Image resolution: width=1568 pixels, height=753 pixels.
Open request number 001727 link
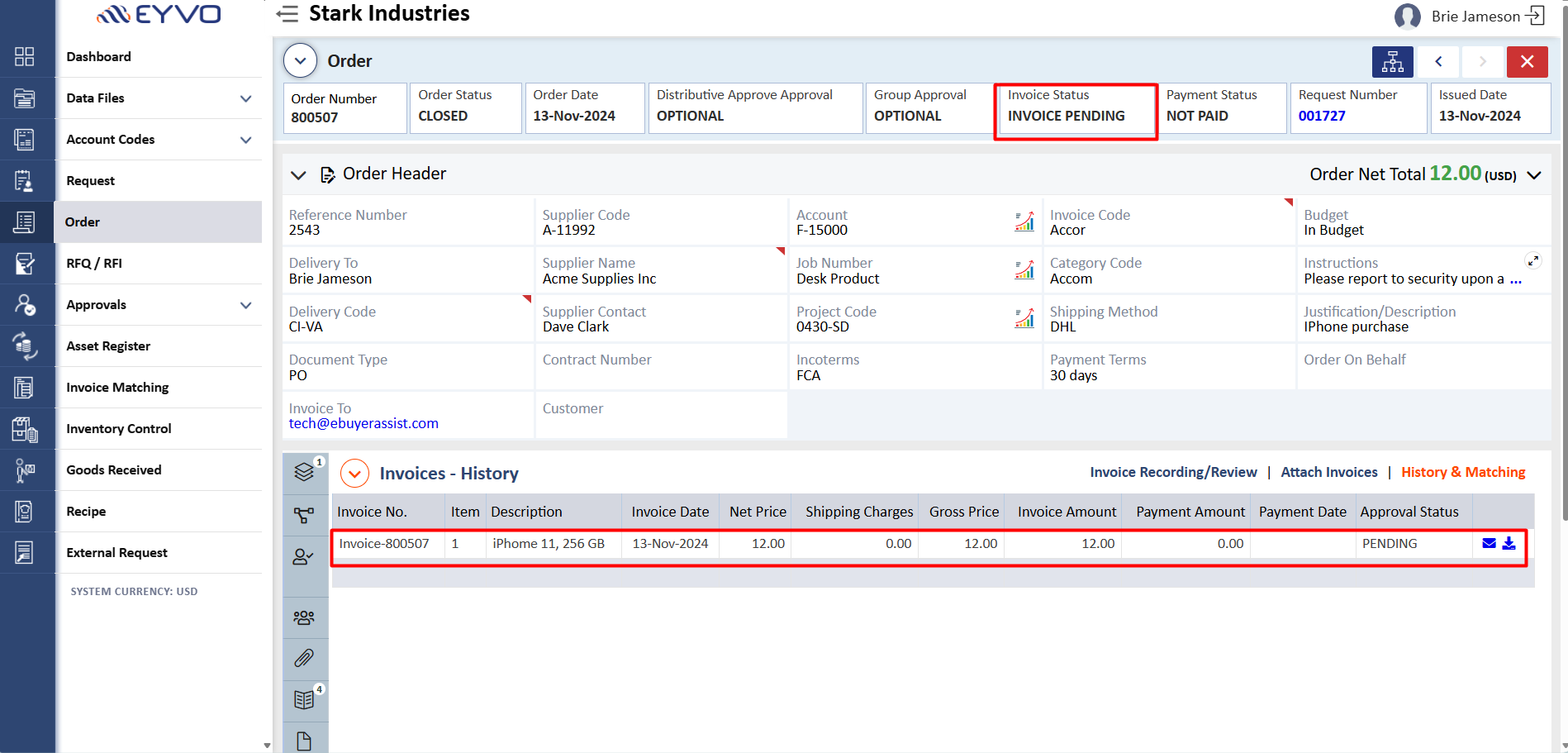click(x=1322, y=116)
